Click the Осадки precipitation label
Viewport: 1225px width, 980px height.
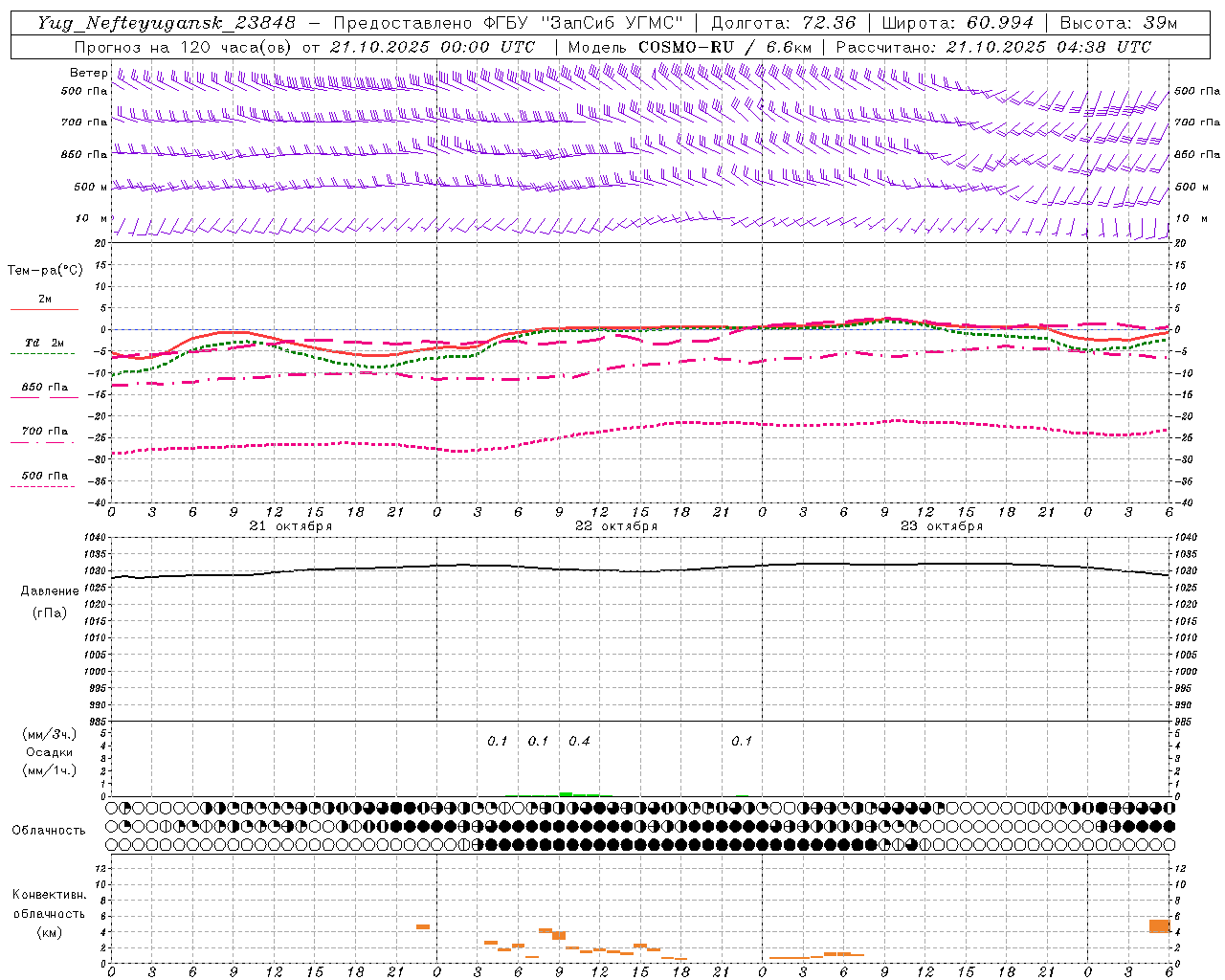tap(50, 752)
